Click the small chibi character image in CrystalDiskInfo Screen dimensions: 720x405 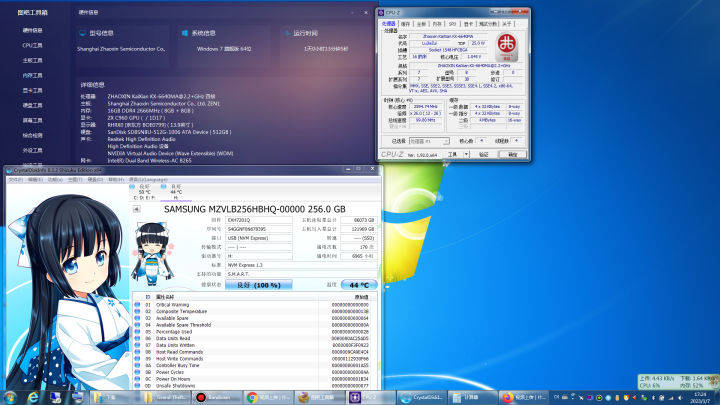(152, 253)
